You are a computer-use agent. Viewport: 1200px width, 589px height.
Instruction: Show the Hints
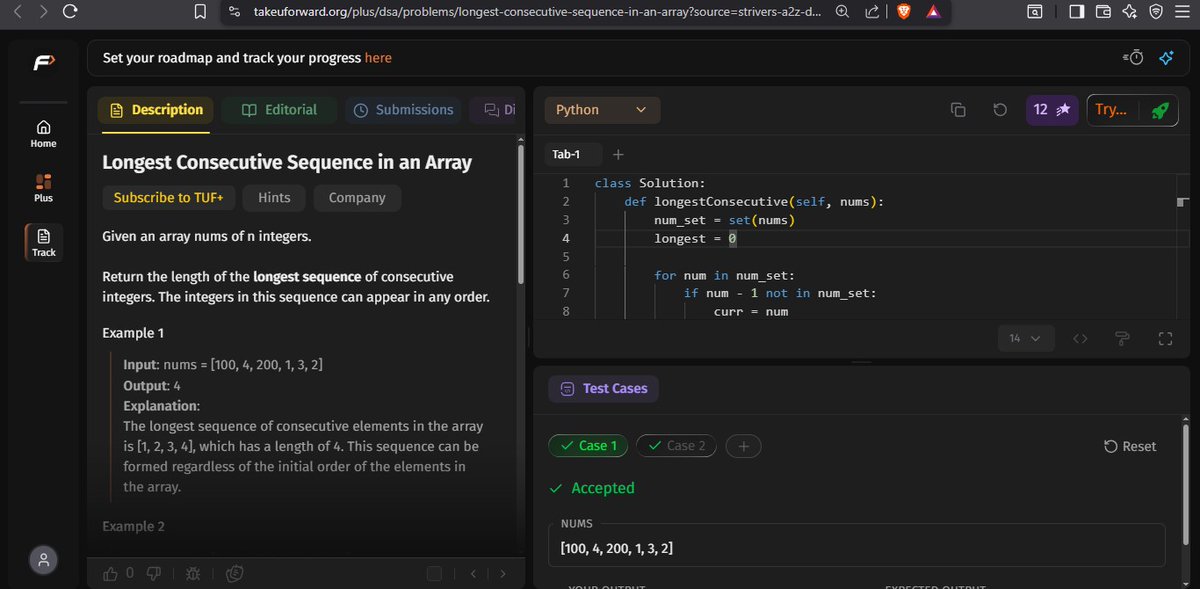click(274, 198)
